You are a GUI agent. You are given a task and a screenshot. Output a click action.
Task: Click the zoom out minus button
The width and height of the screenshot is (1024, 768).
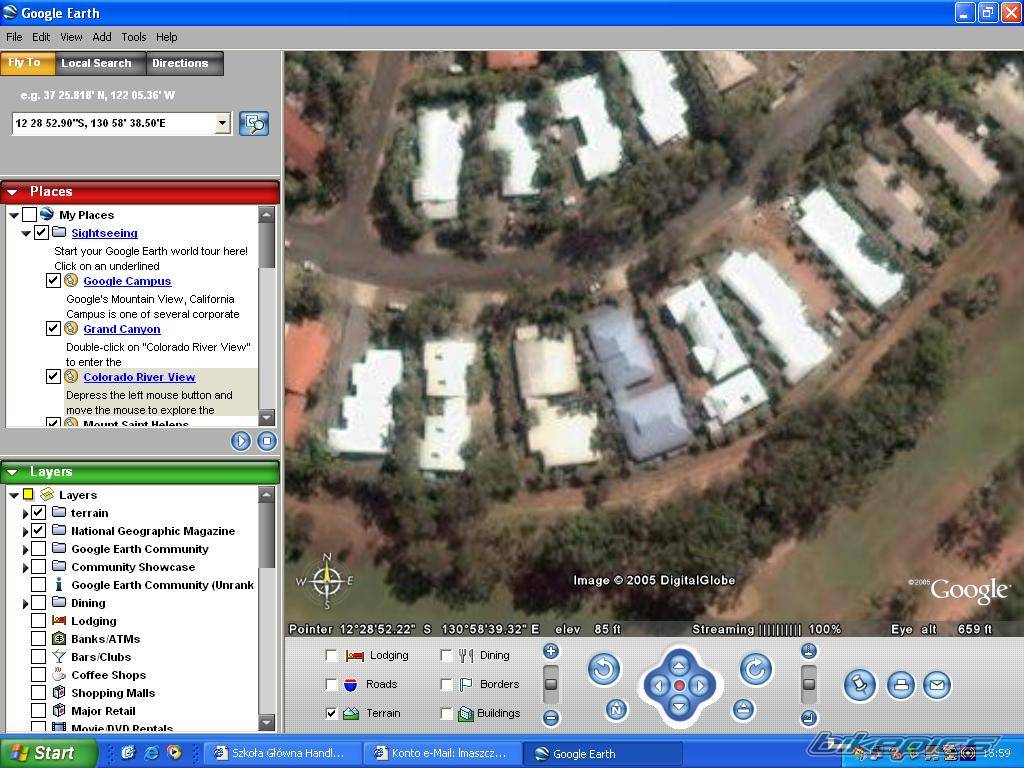[551, 718]
